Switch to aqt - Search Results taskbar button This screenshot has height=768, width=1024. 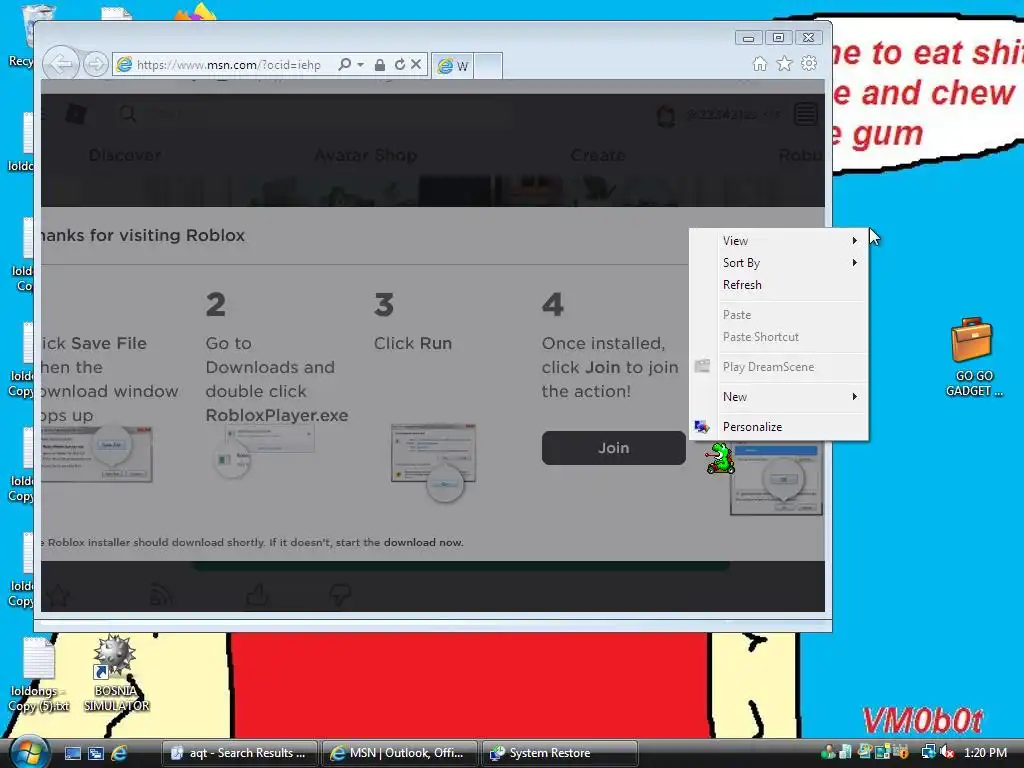click(240, 753)
